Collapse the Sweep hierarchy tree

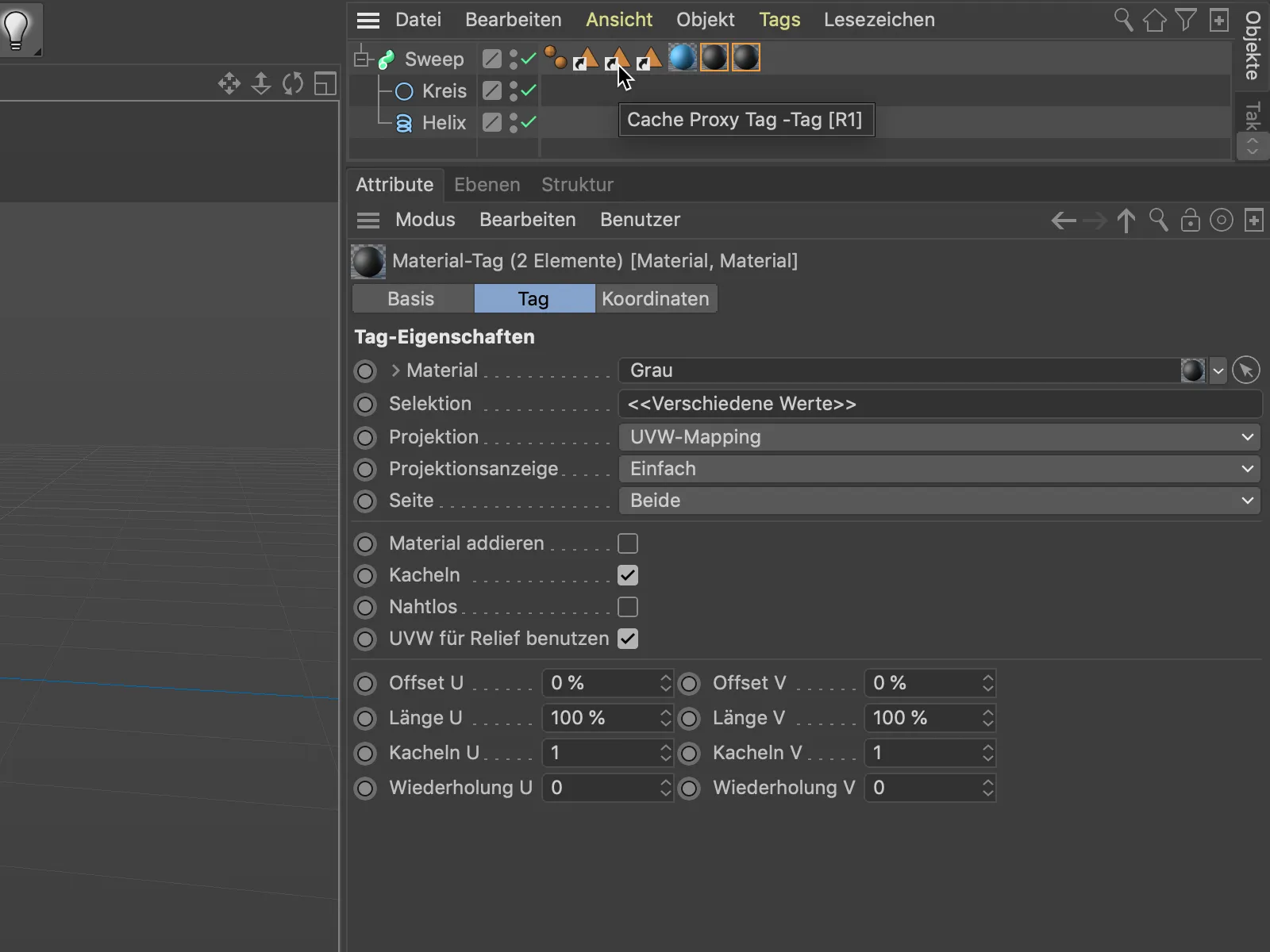tap(362, 58)
